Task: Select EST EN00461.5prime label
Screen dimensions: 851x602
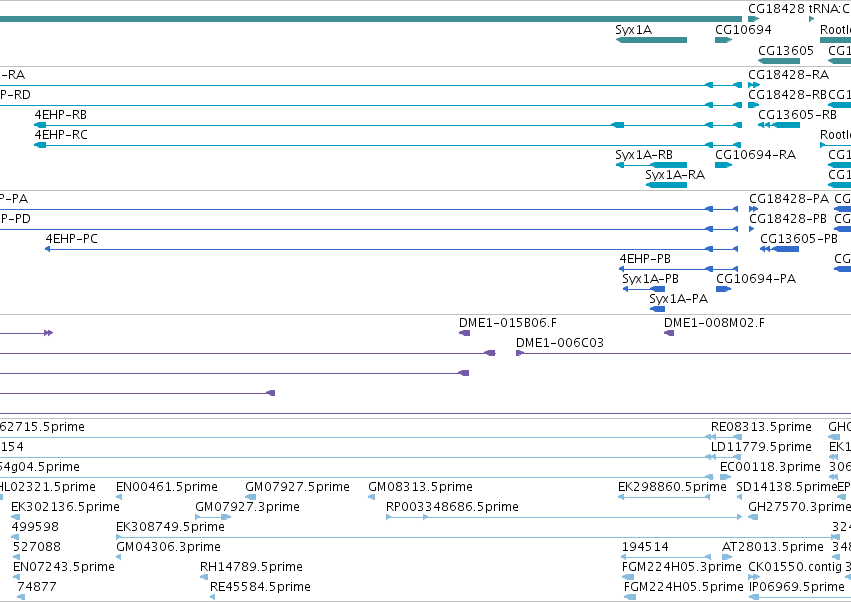Action: point(167,487)
